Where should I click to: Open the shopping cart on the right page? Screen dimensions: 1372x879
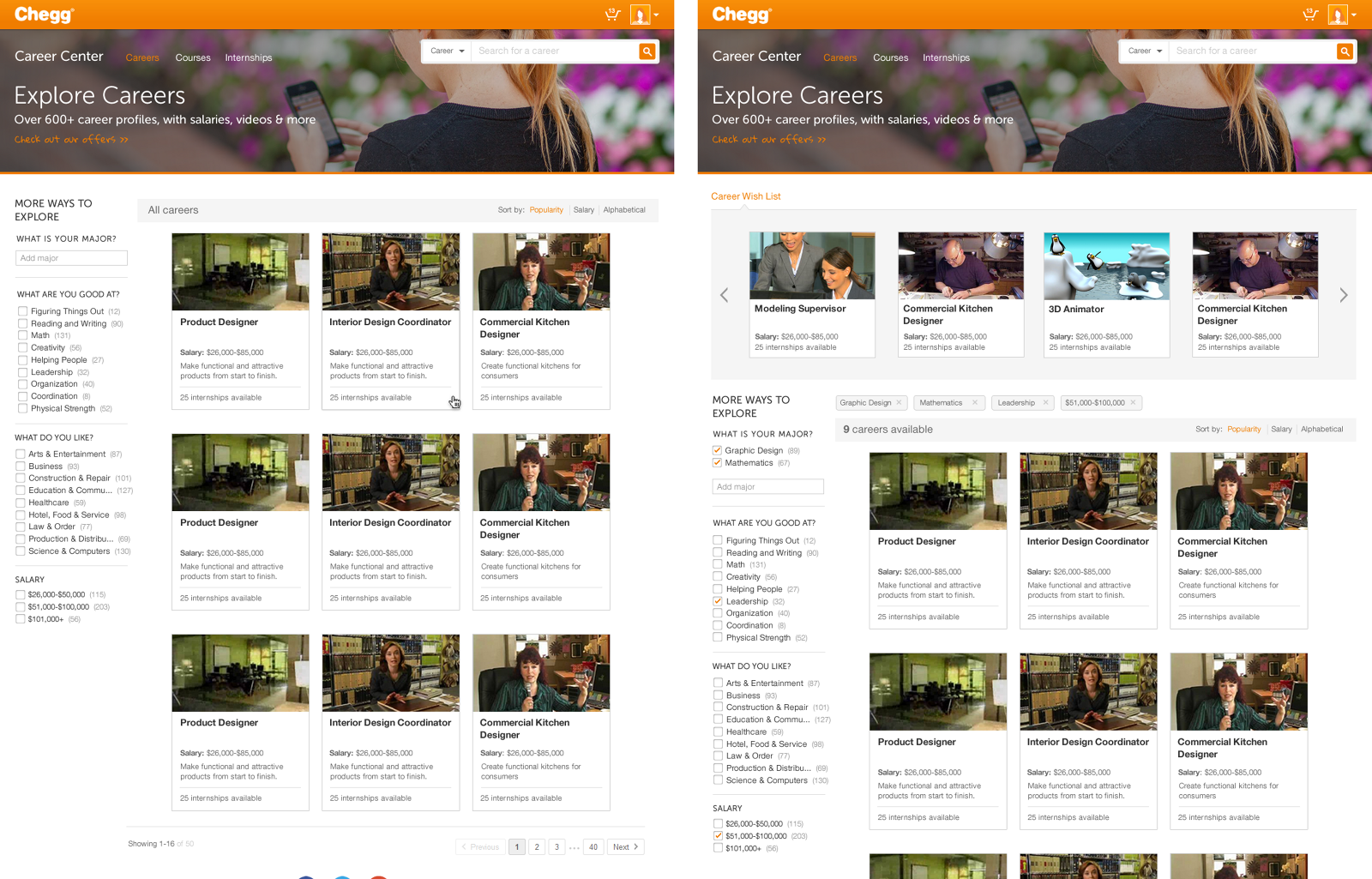(1309, 14)
